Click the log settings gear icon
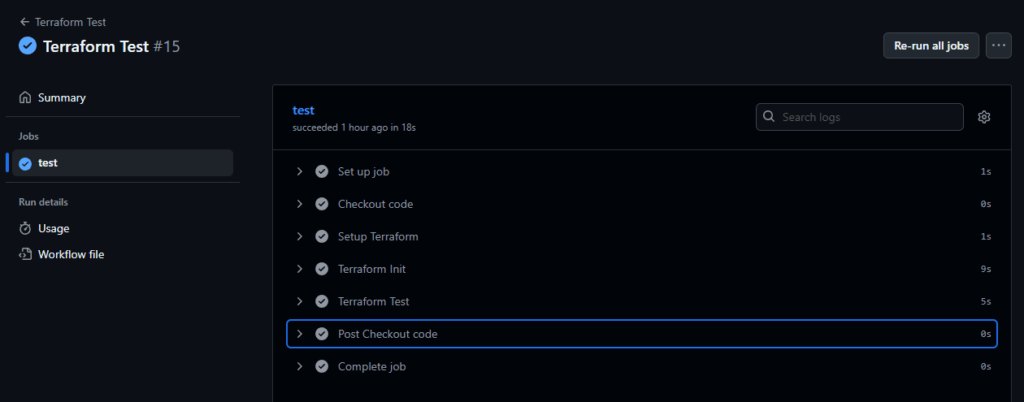Image resolution: width=1024 pixels, height=402 pixels. 984,117
